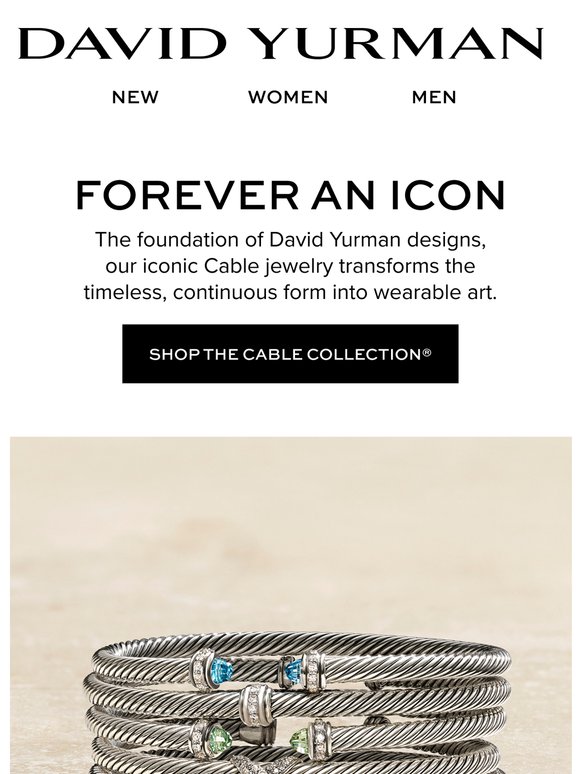Click the Cable jewelry description paragraph
580x774 pixels.
coord(290,266)
